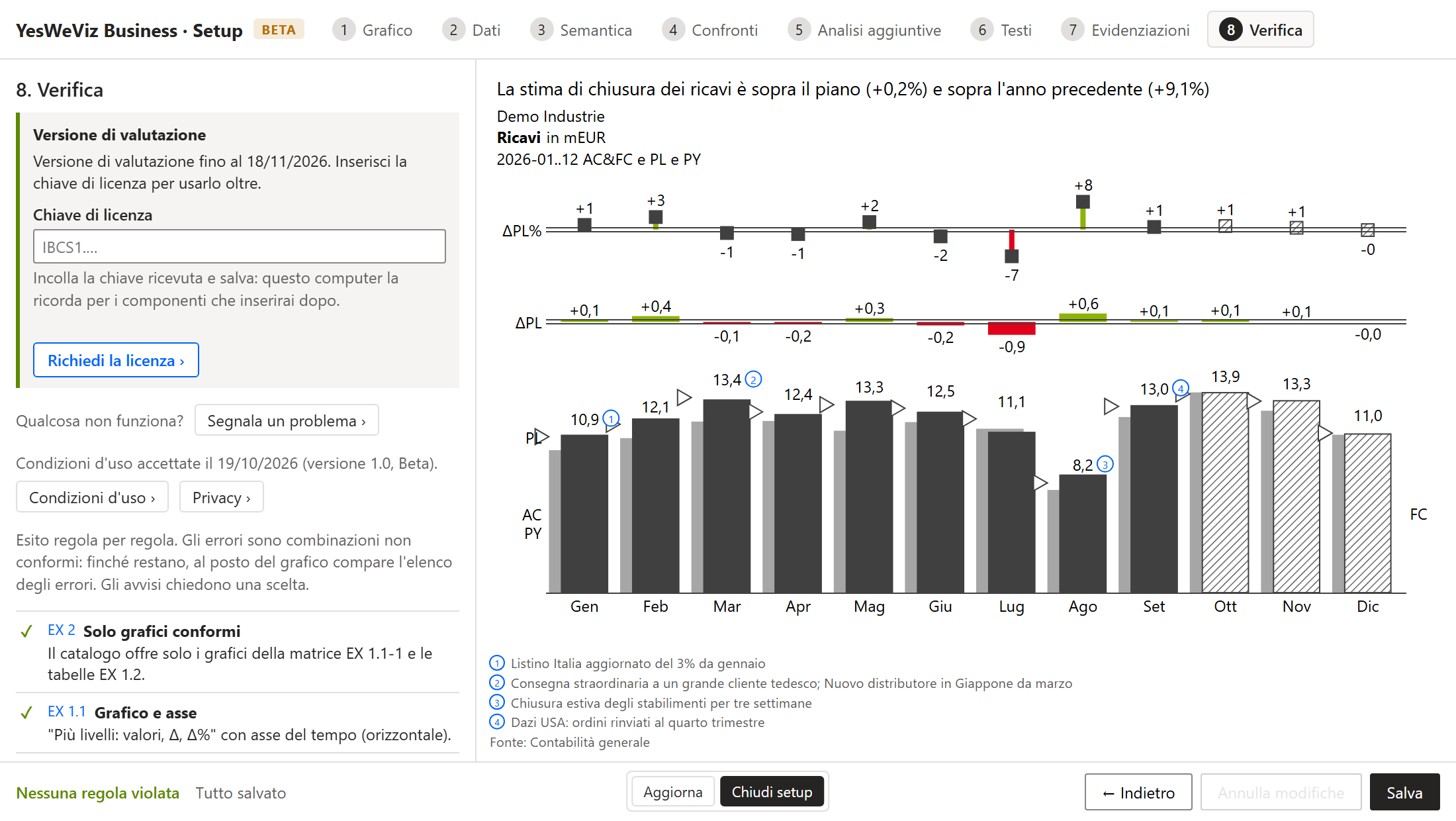This screenshot has height=821, width=1456.
Task: Click the chart title about stima di chiusura
Action: [x=853, y=89]
